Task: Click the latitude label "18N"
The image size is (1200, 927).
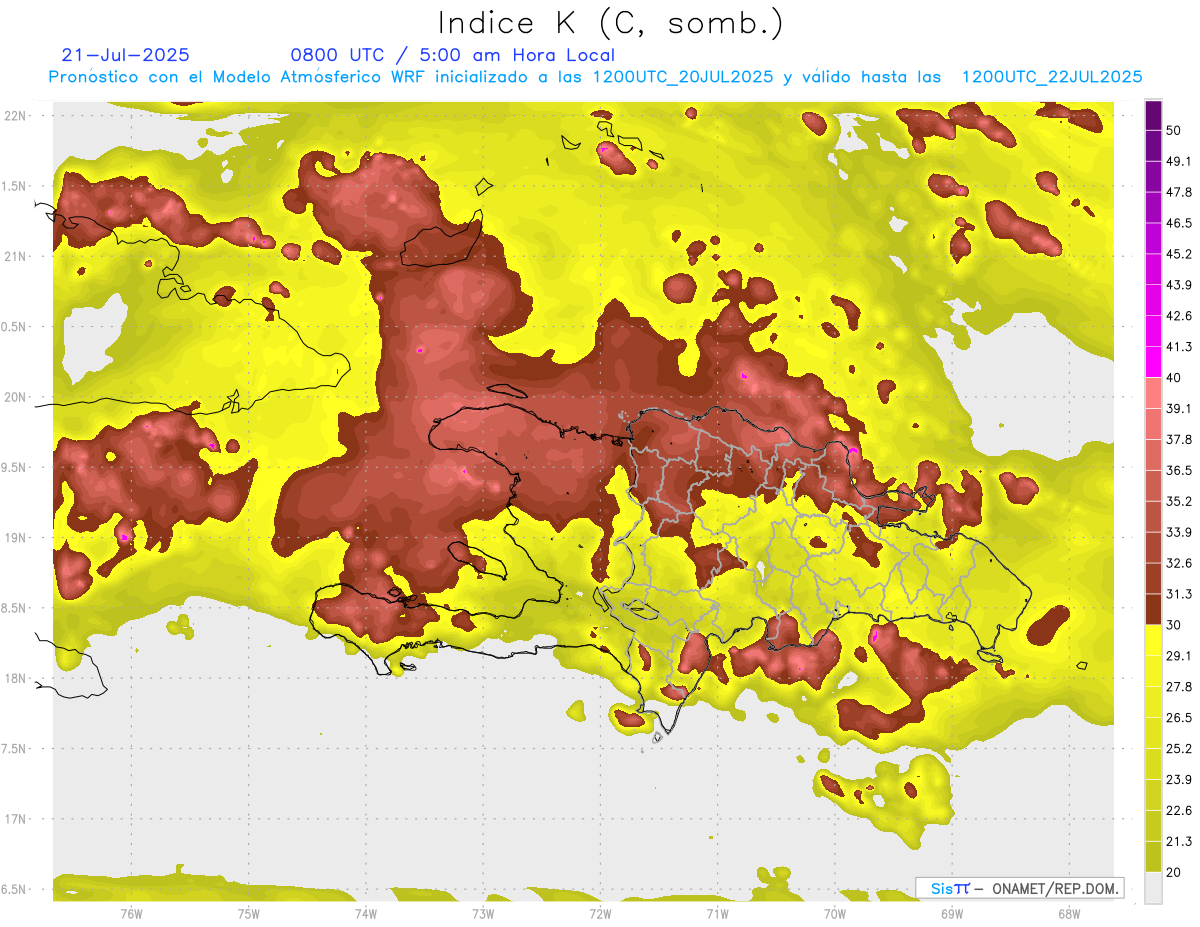Action: click(15, 678)
